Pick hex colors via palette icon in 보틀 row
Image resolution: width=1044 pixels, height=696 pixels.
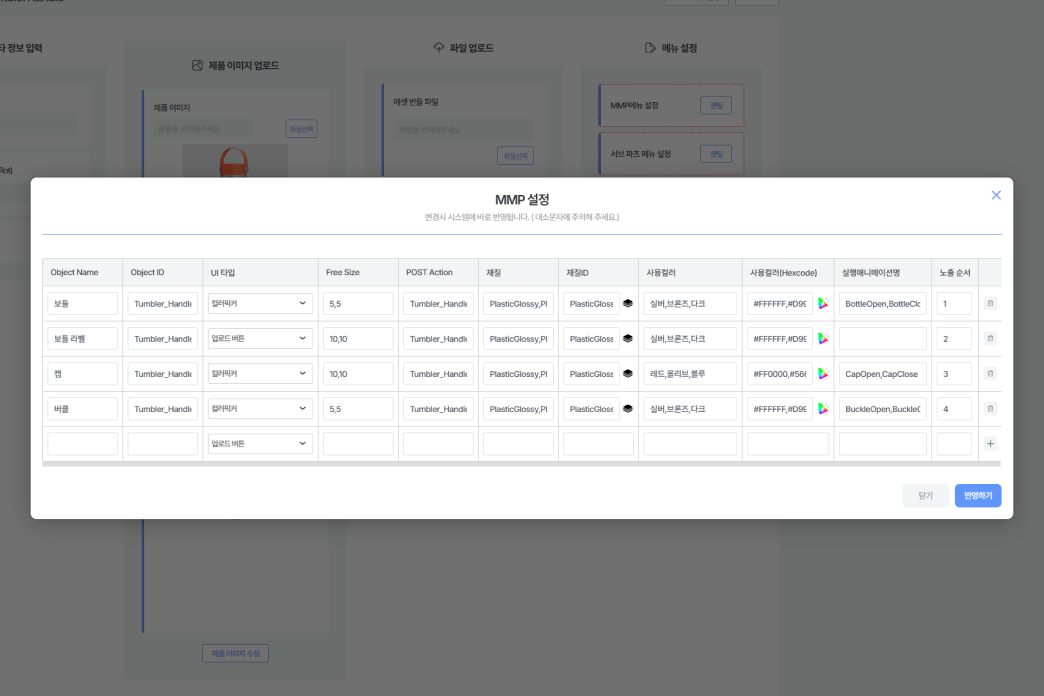point(823,304)
